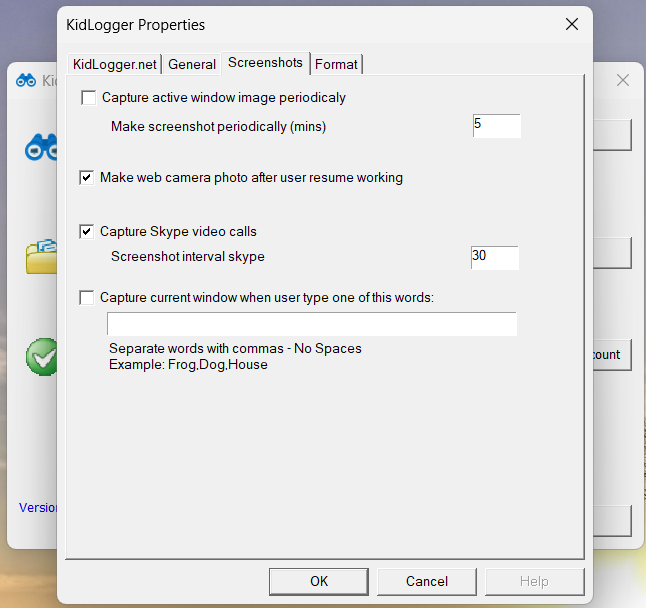The width and height of the screenshot is (646, 608).
Task: Switch to the KidLogger.net tab
Action: click(x=115, y=65)
